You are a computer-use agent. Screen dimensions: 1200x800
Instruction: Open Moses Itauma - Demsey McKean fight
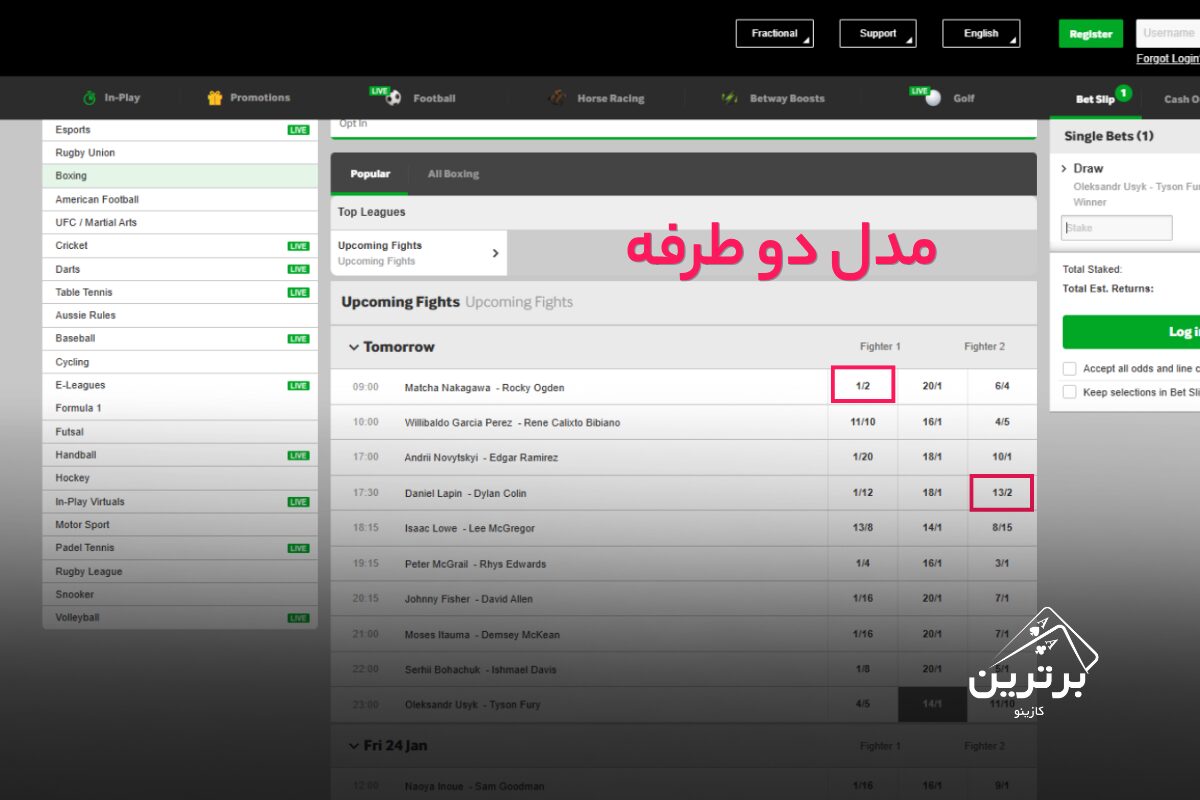482,635
